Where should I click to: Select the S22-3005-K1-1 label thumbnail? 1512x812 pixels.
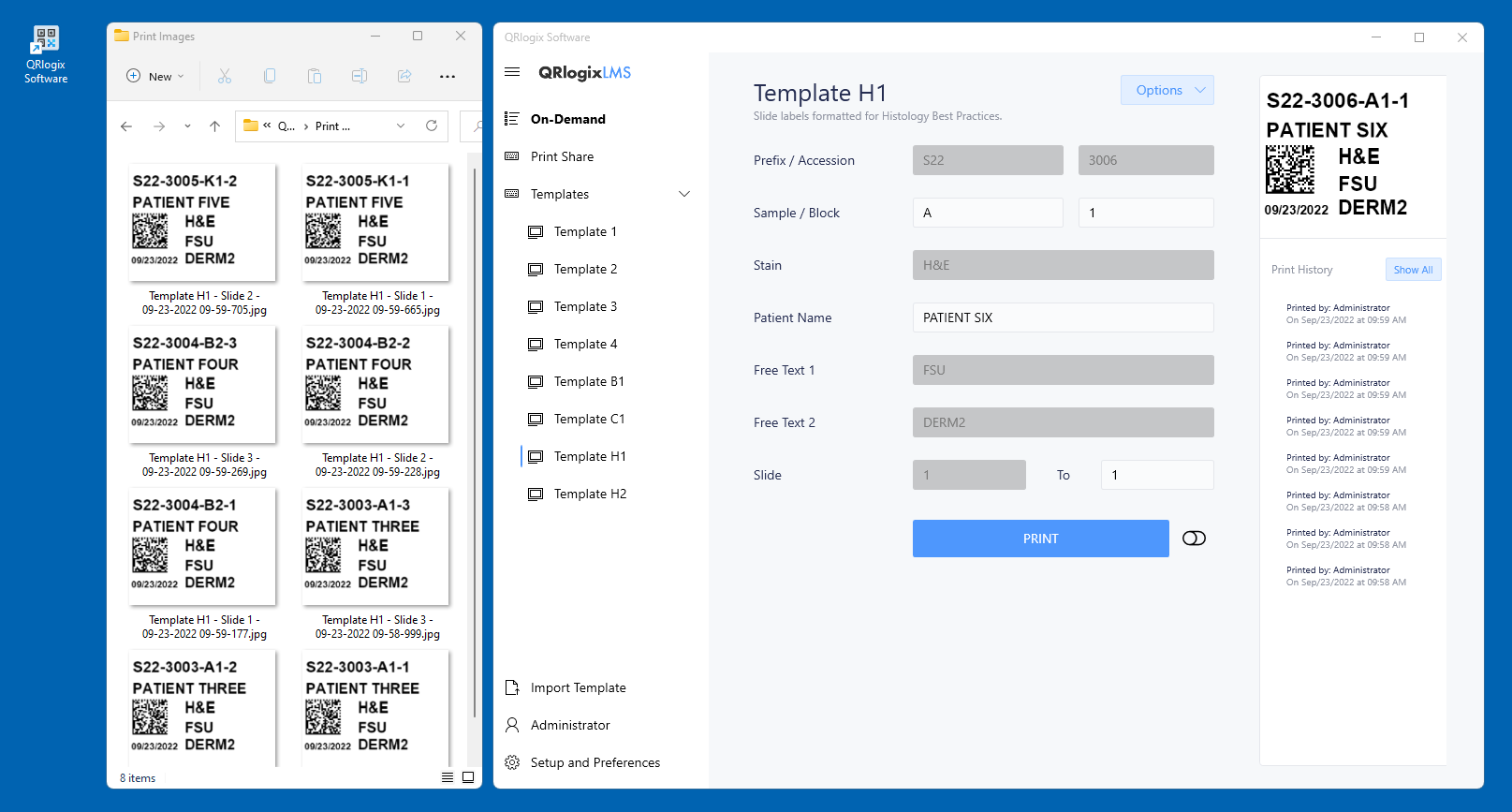(376, 222)
